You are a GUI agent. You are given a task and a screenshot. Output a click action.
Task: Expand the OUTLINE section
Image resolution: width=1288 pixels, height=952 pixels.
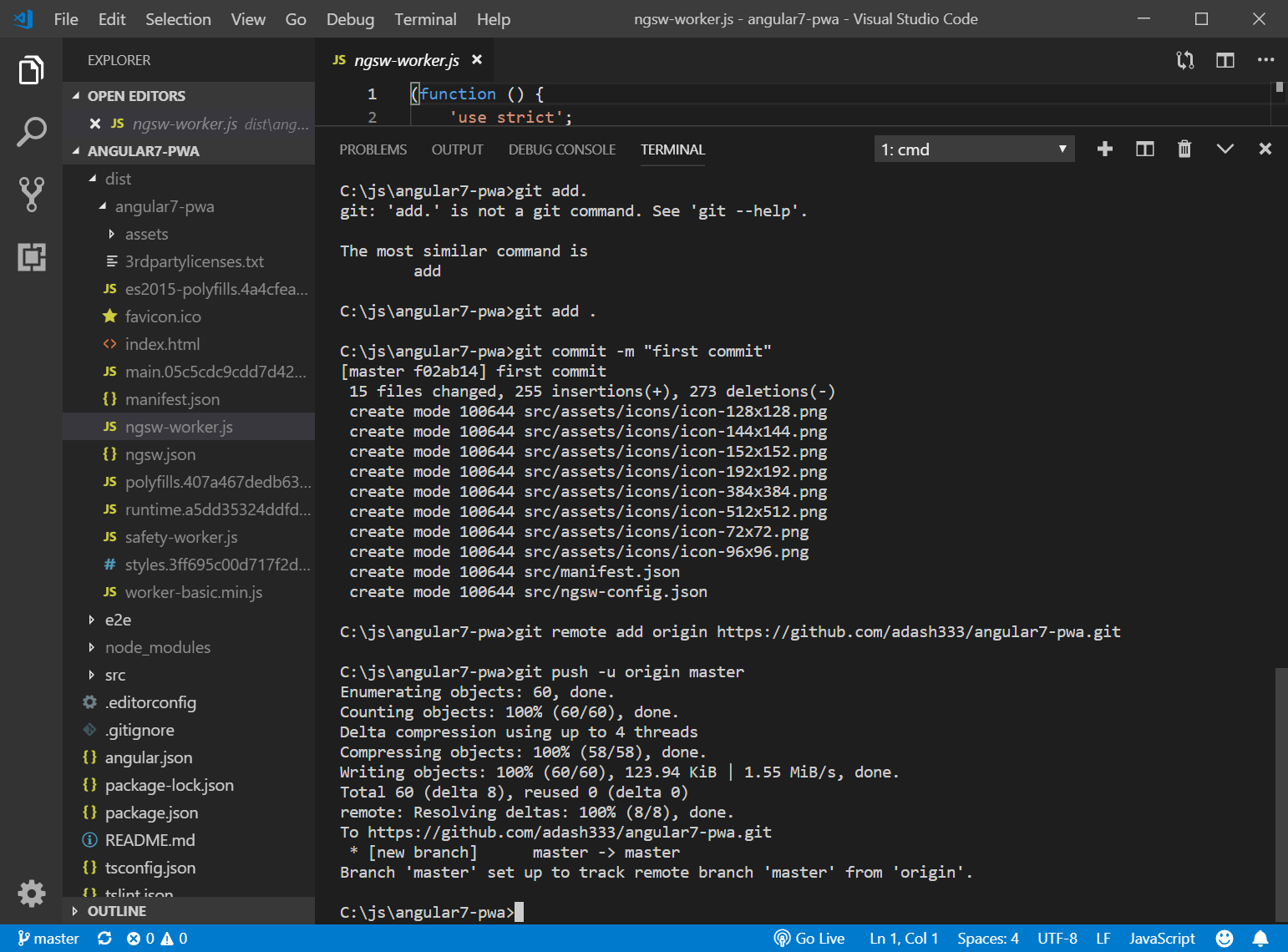[116, 911]
